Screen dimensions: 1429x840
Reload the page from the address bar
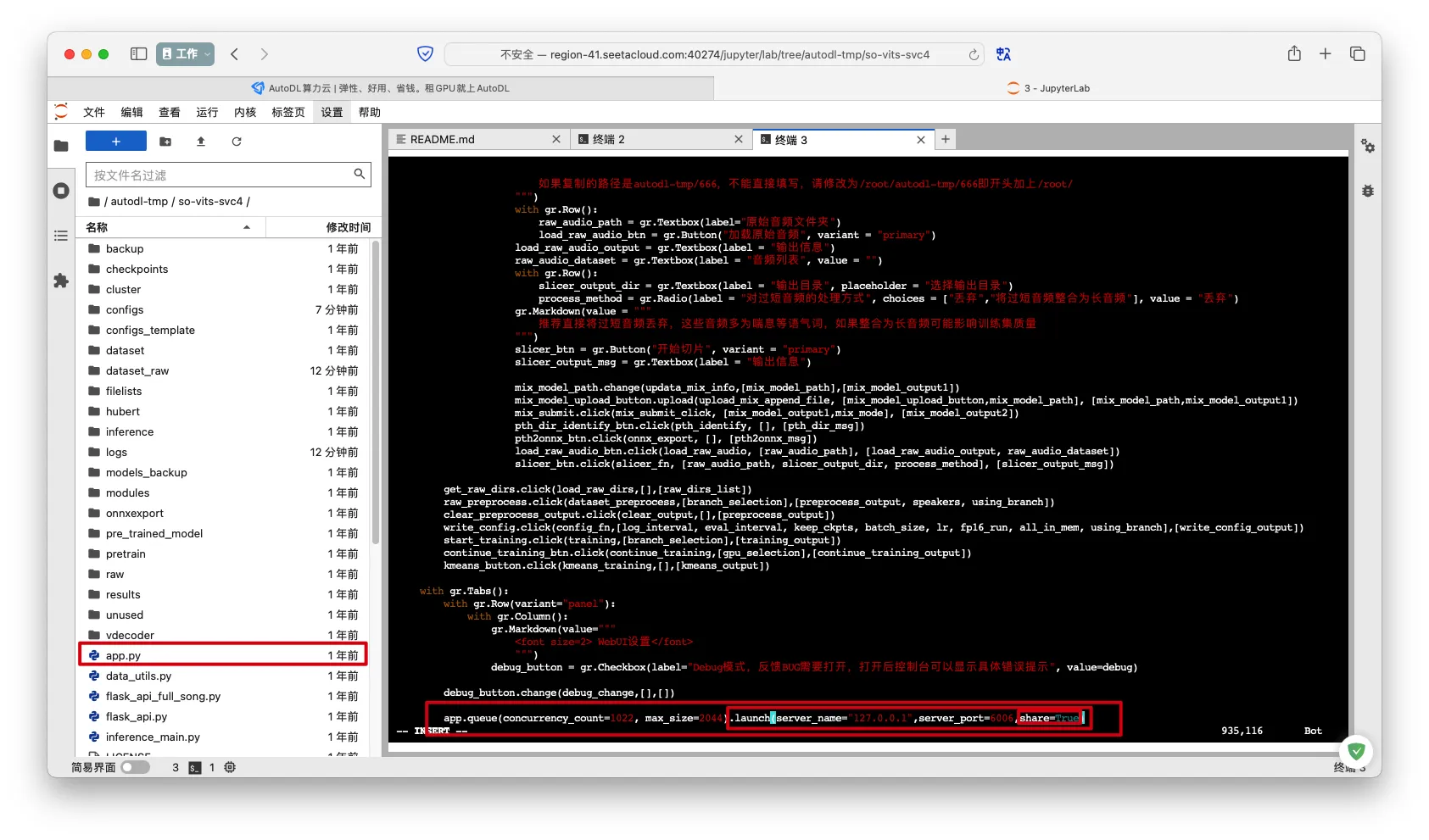click(974, 54)
